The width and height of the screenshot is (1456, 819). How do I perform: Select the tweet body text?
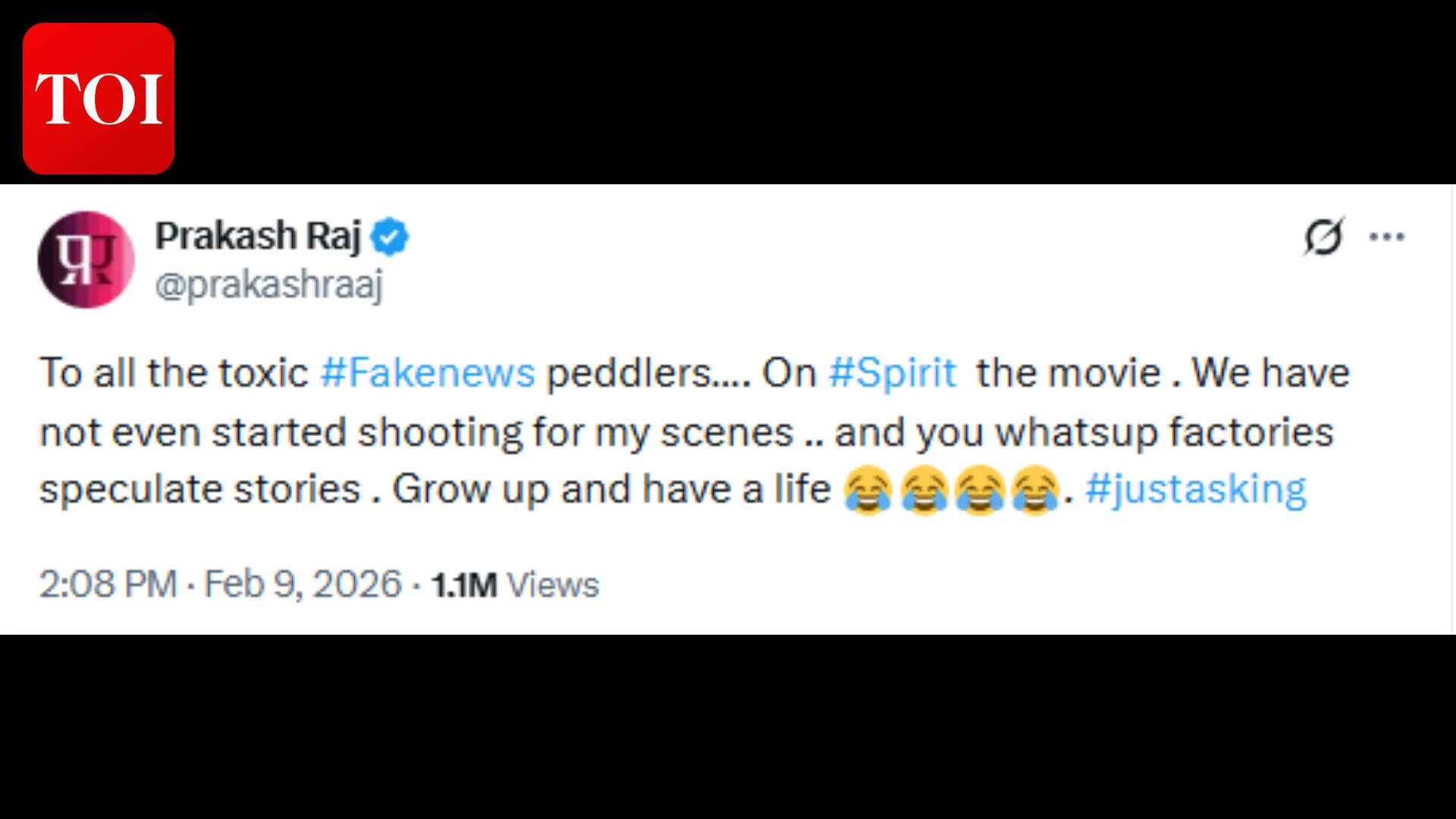(x=682, y=431)
